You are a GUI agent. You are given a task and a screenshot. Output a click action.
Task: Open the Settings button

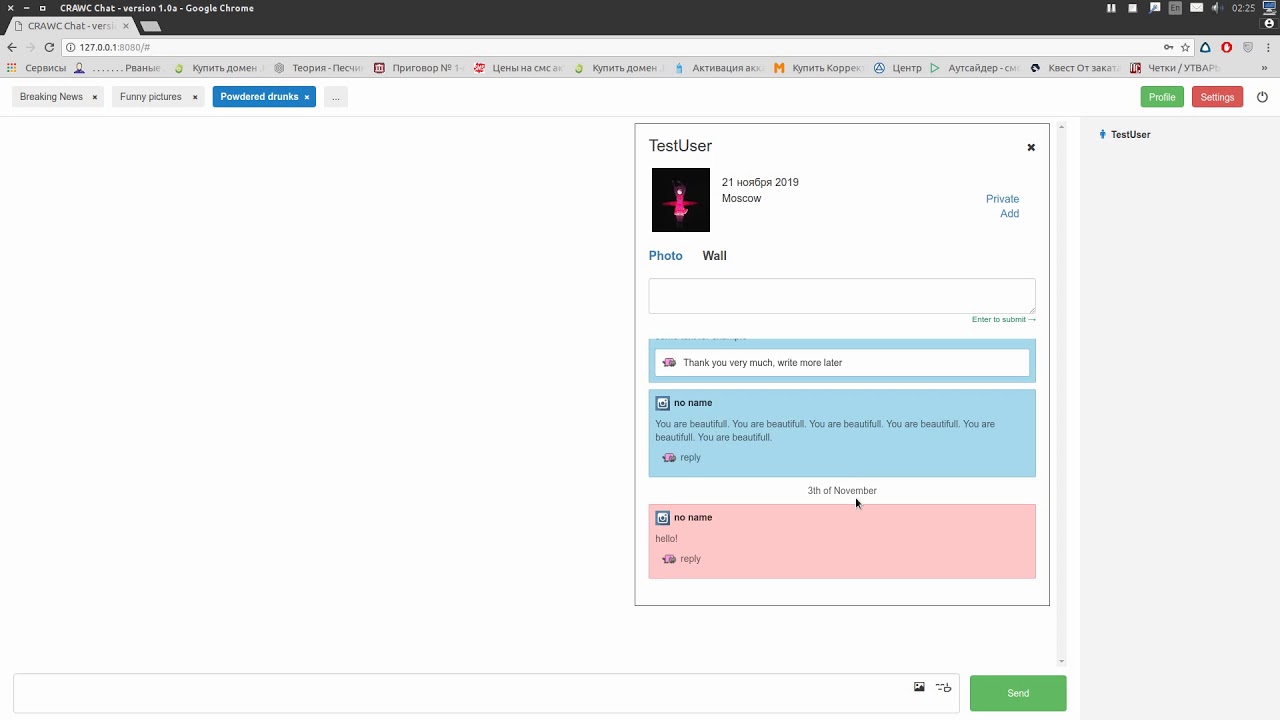pos(1217,97)
